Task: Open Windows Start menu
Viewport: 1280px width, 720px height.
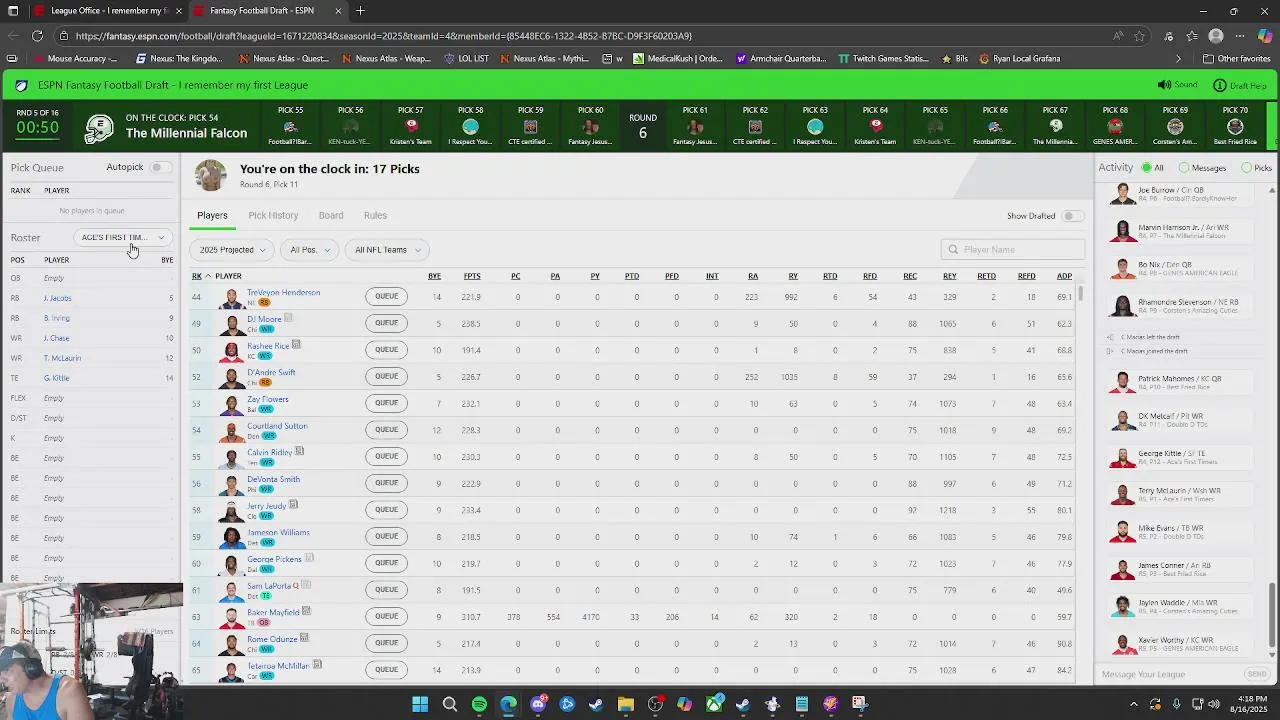Action: point(420,704)
